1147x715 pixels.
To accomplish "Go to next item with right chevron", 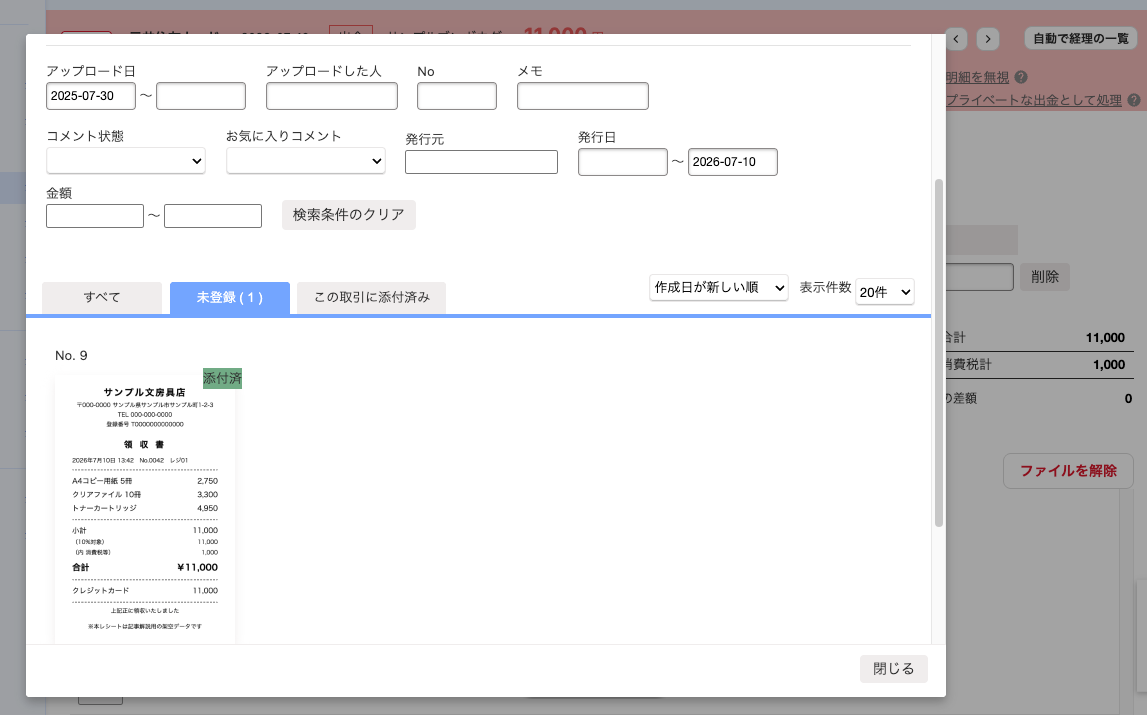I will (988, 39).
